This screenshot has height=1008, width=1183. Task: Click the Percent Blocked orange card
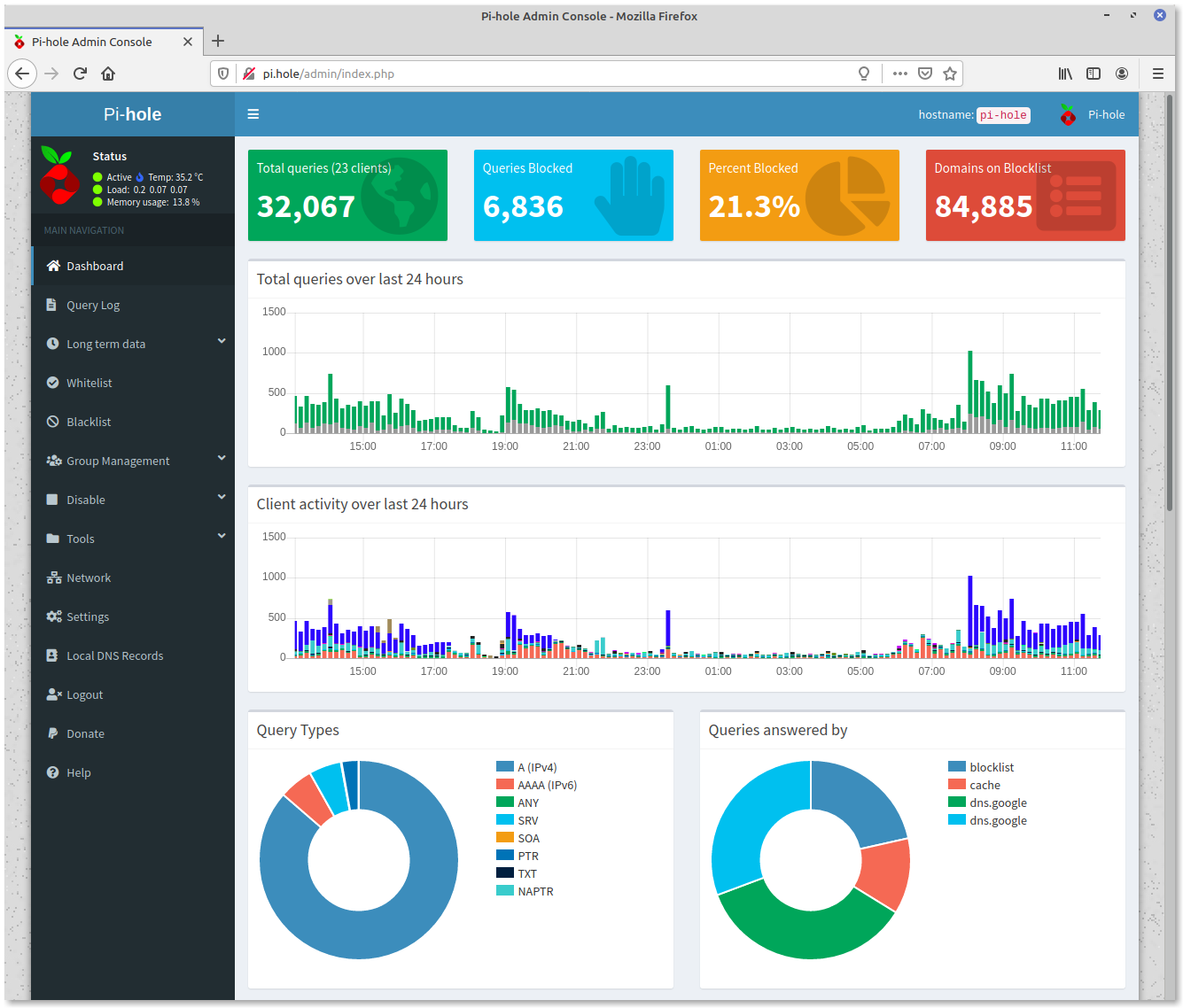click(x=799, y=195)
